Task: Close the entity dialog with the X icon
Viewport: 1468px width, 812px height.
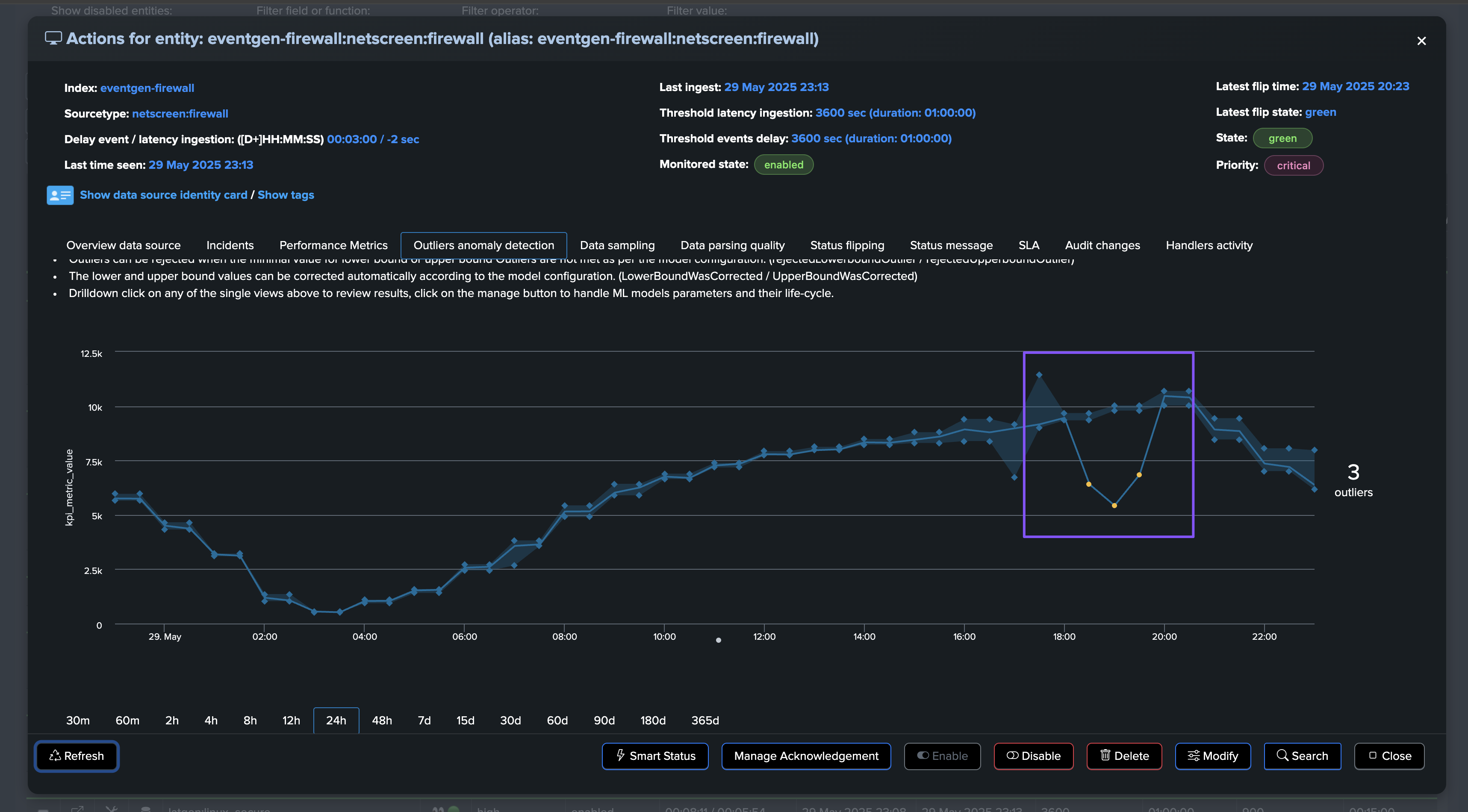Action: (1421, 41)
